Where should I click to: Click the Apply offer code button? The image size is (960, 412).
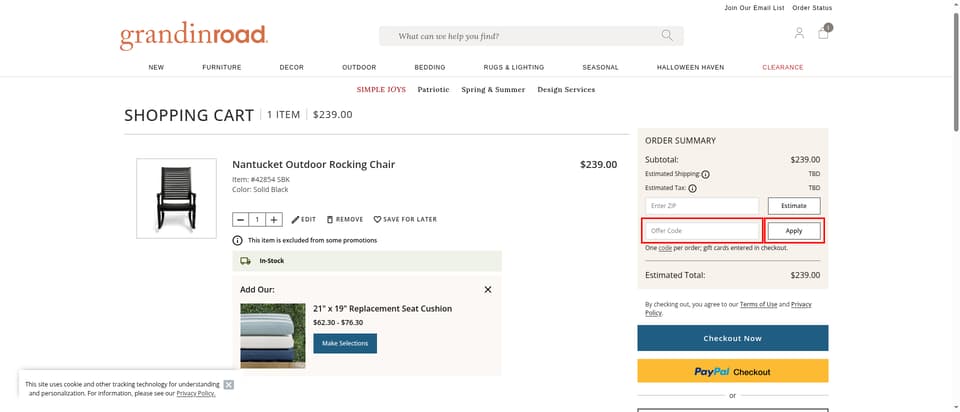pos(794,231)
